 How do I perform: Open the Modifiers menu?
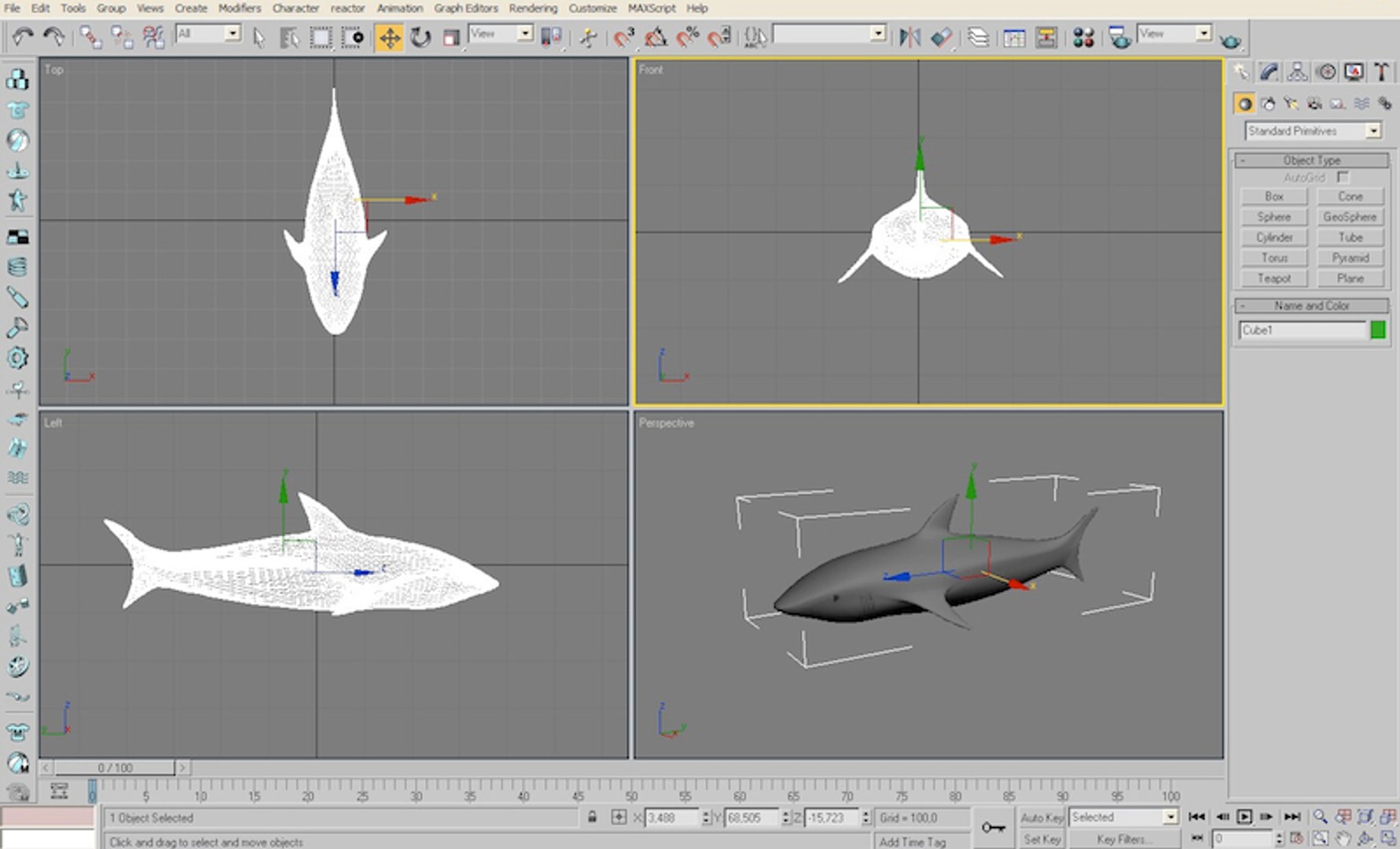[x=239, y=8]
